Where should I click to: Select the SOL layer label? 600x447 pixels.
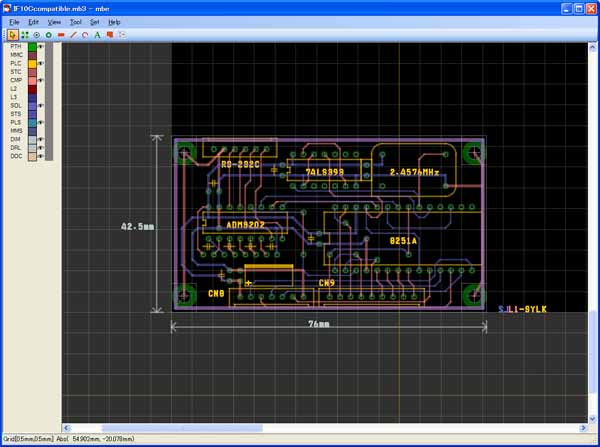coord(16,106)
